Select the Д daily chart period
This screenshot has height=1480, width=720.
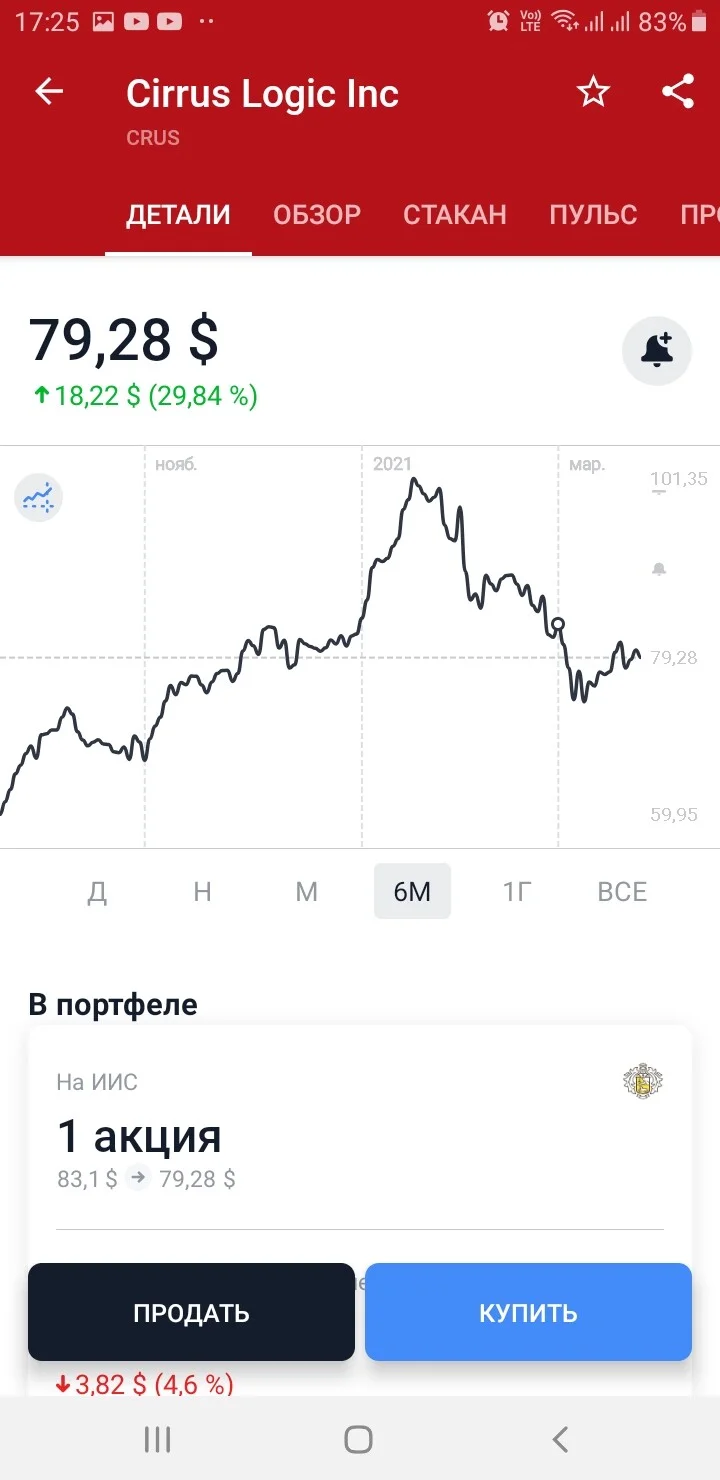[97, 891]
